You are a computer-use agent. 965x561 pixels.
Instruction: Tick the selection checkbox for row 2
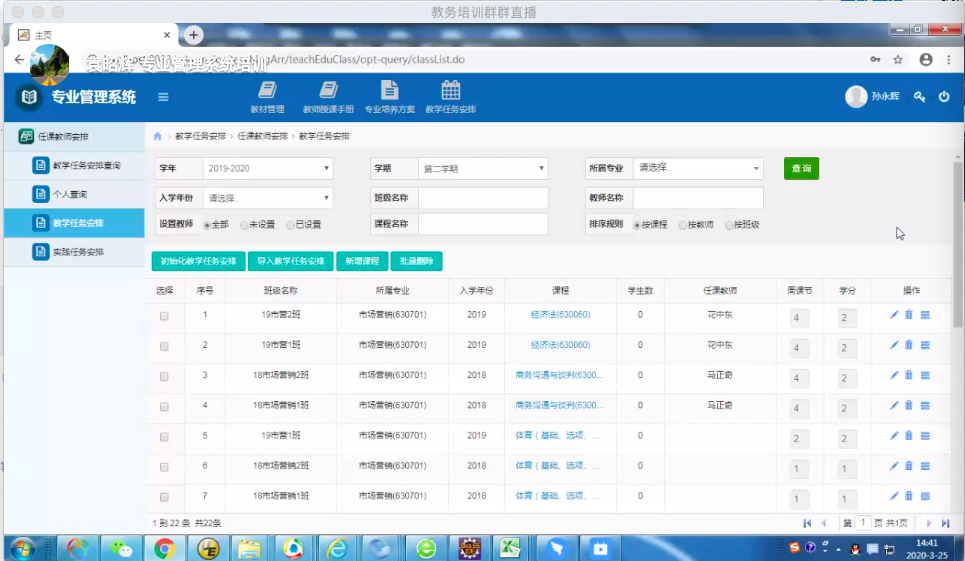click(x=165, y=346)
